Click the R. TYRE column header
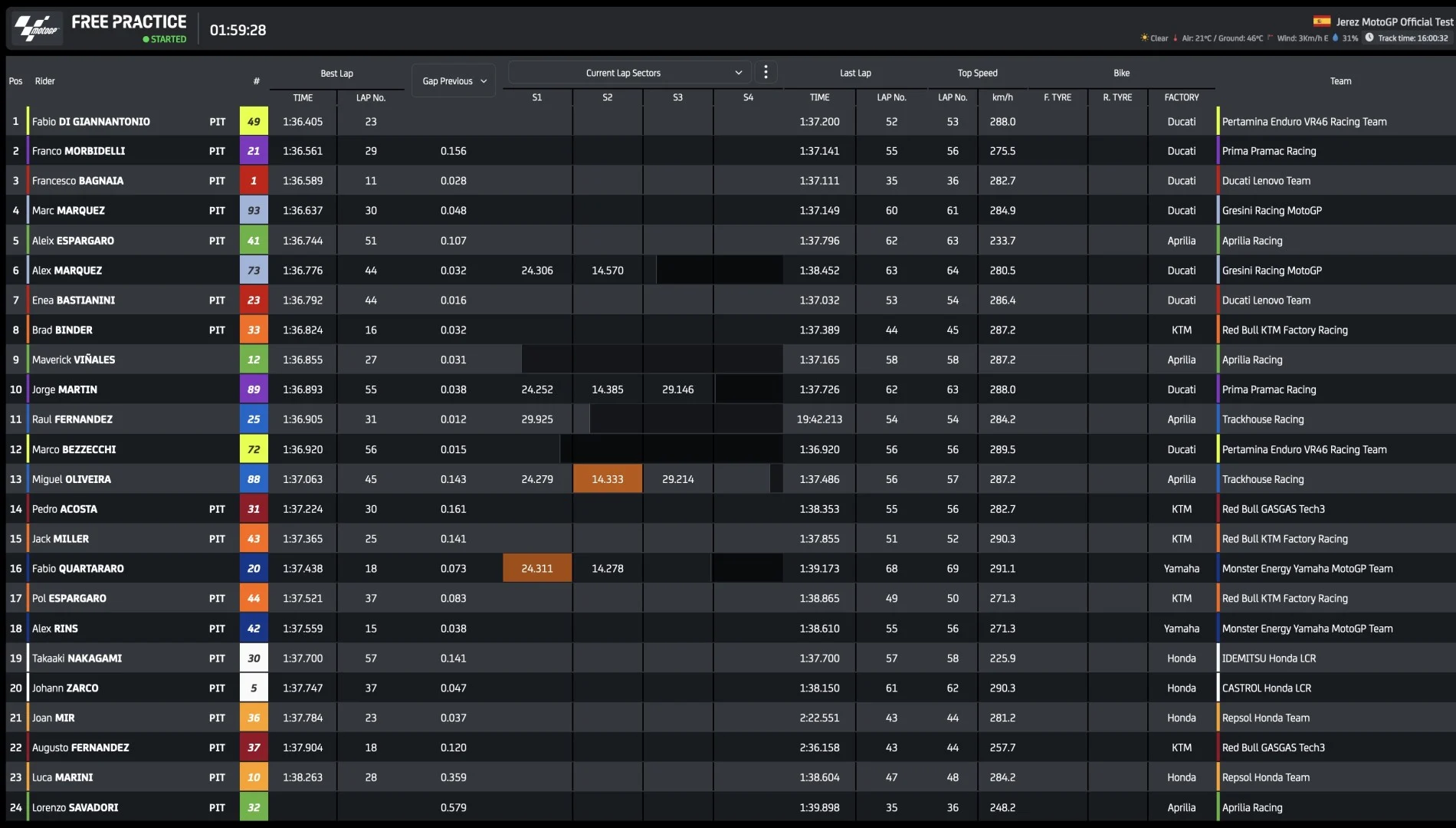 1117,97
